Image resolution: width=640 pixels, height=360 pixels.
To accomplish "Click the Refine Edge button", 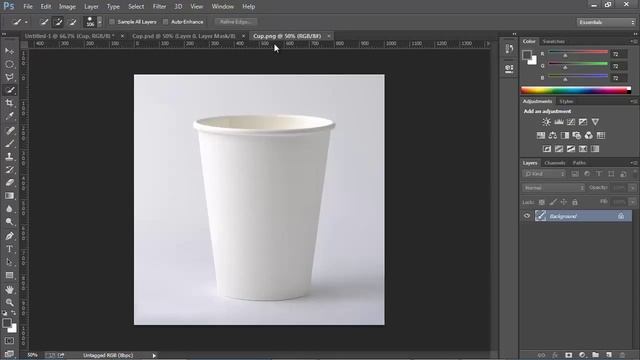I will pos(236,22).
